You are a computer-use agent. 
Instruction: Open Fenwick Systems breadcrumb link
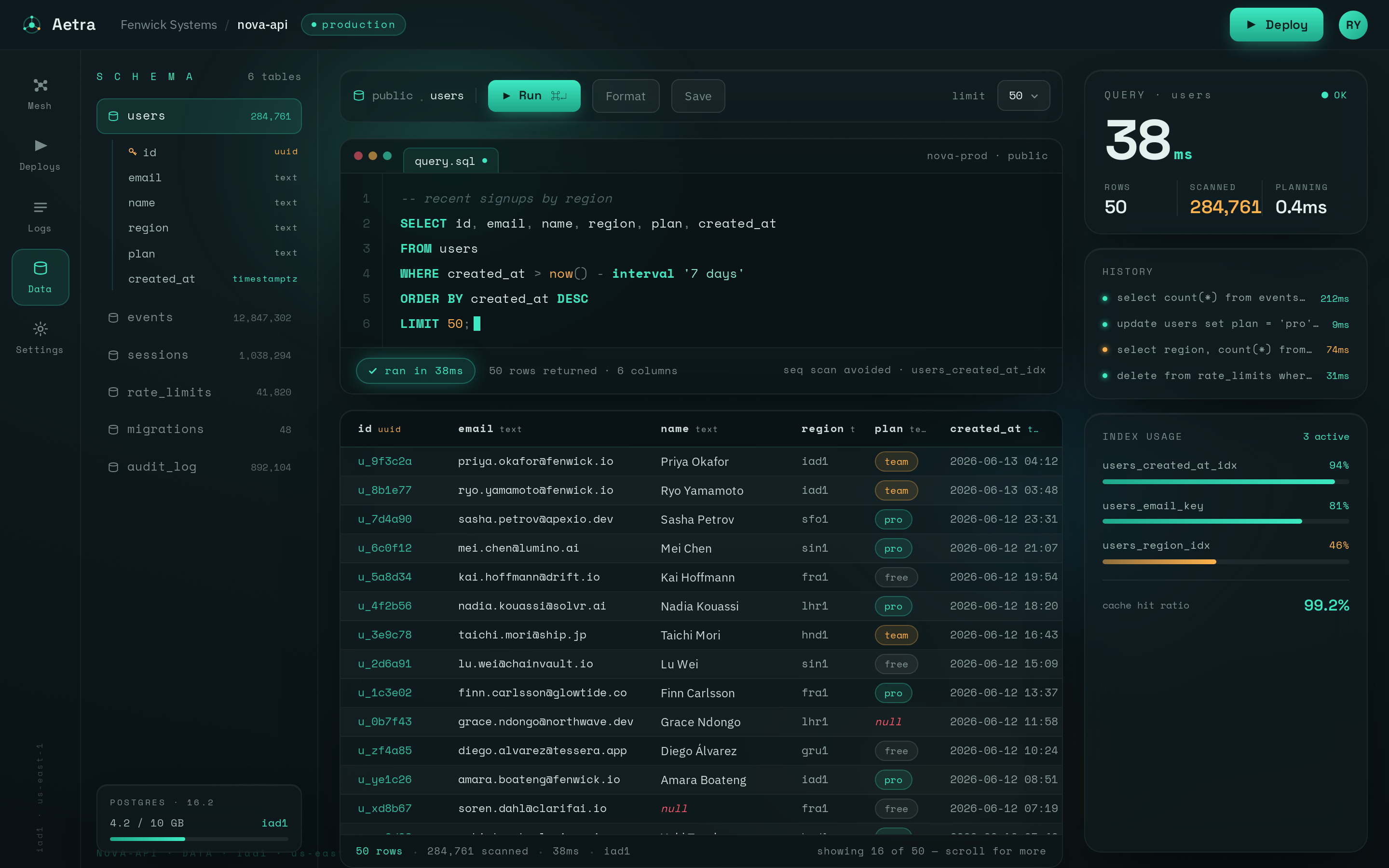pyautogui.click(x=169, y=25)
